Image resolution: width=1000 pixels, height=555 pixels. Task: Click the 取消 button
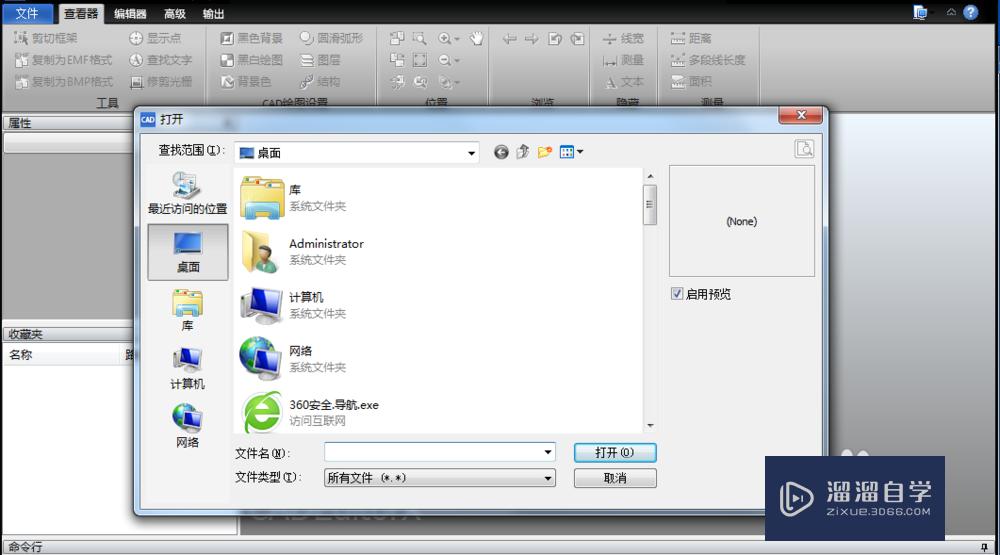(x=615, y=478)
